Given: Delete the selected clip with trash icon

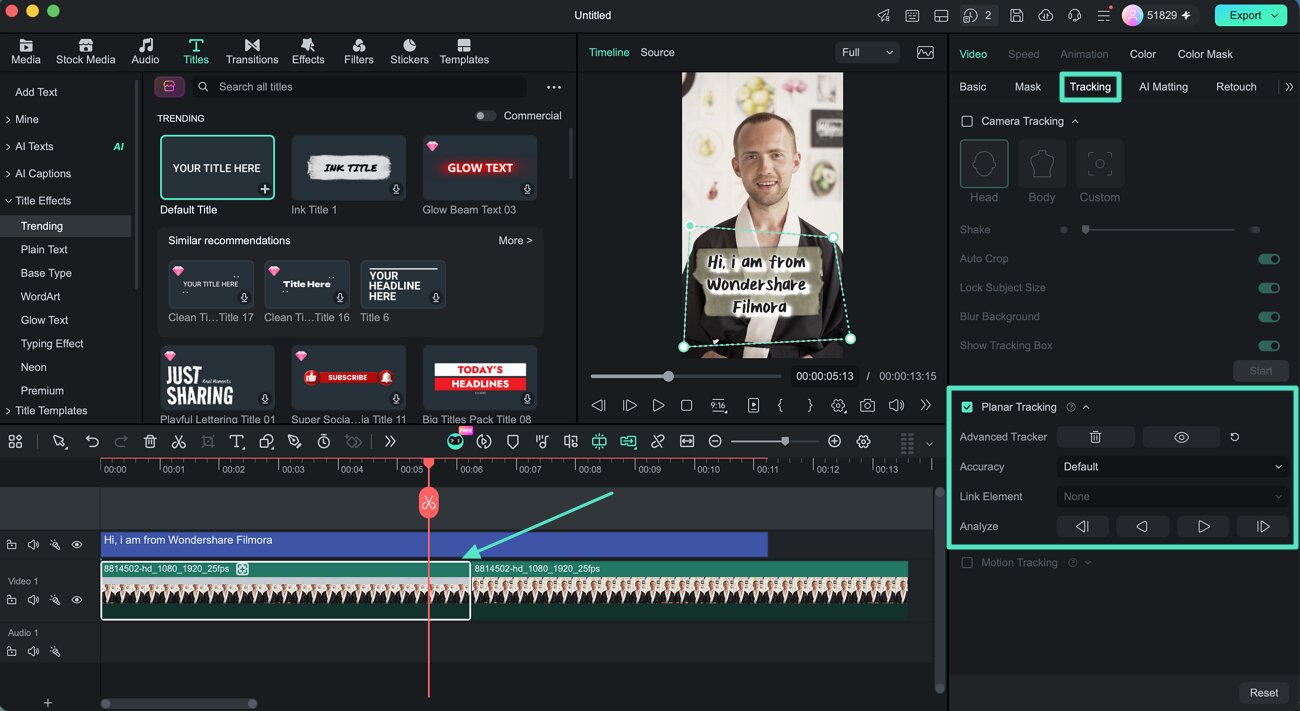Looking at the screenshot, I should pos(150,441).
